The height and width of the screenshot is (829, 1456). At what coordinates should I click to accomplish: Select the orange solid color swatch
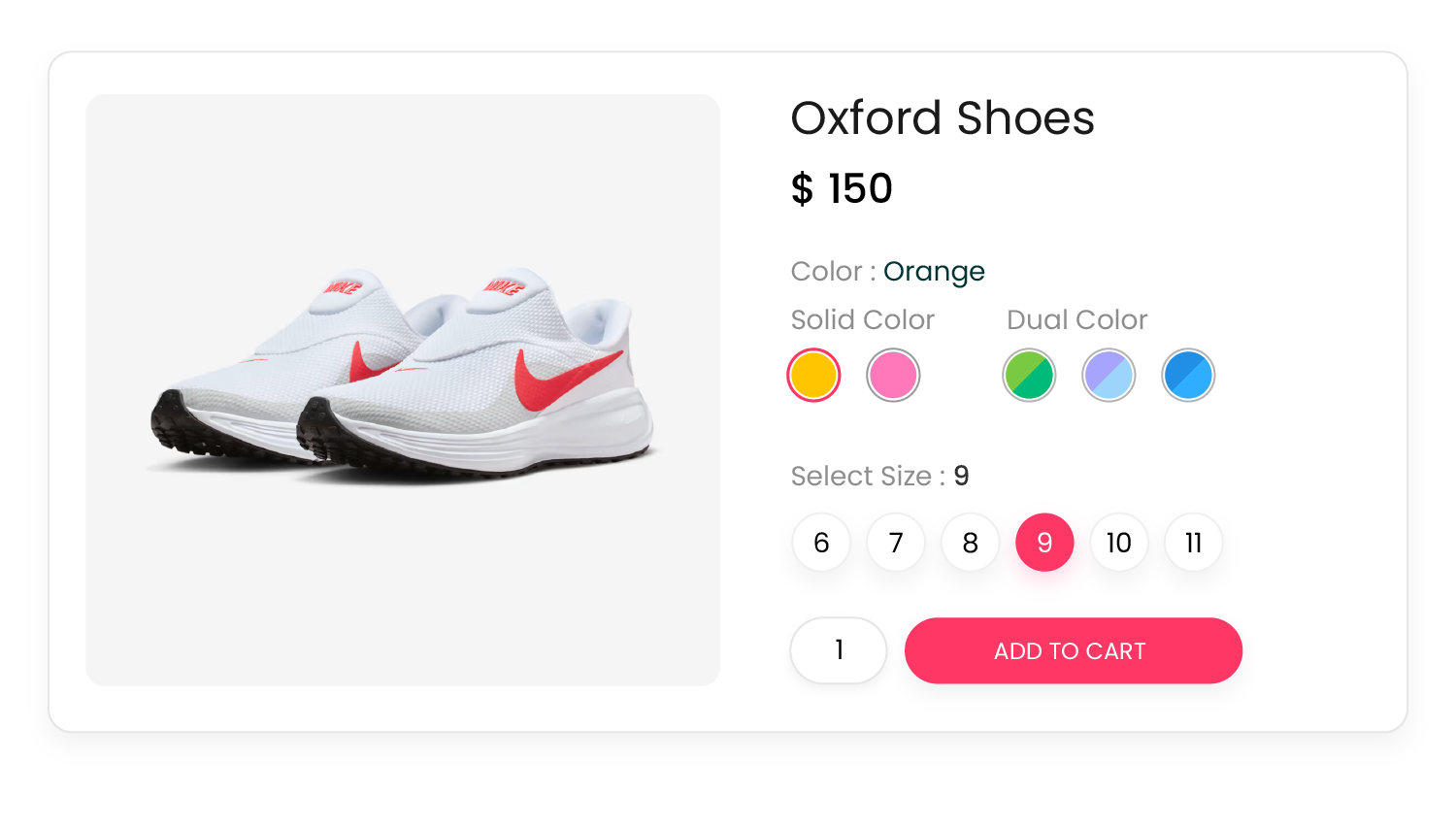813,376
